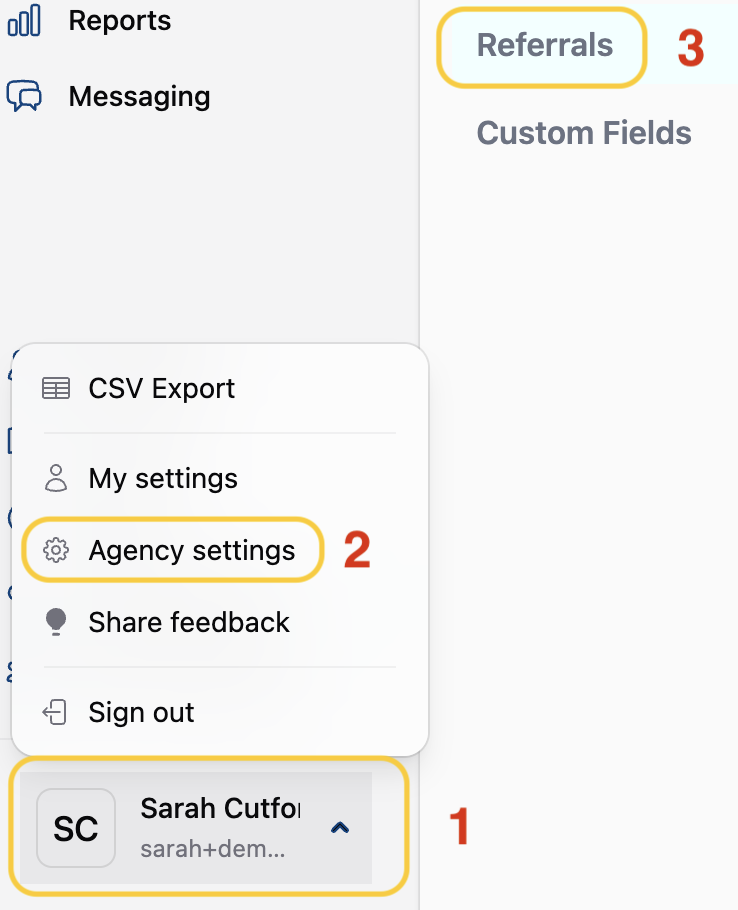Go to Reports in the sidebar
Viewport: 738px width, 910px height.
120,20
